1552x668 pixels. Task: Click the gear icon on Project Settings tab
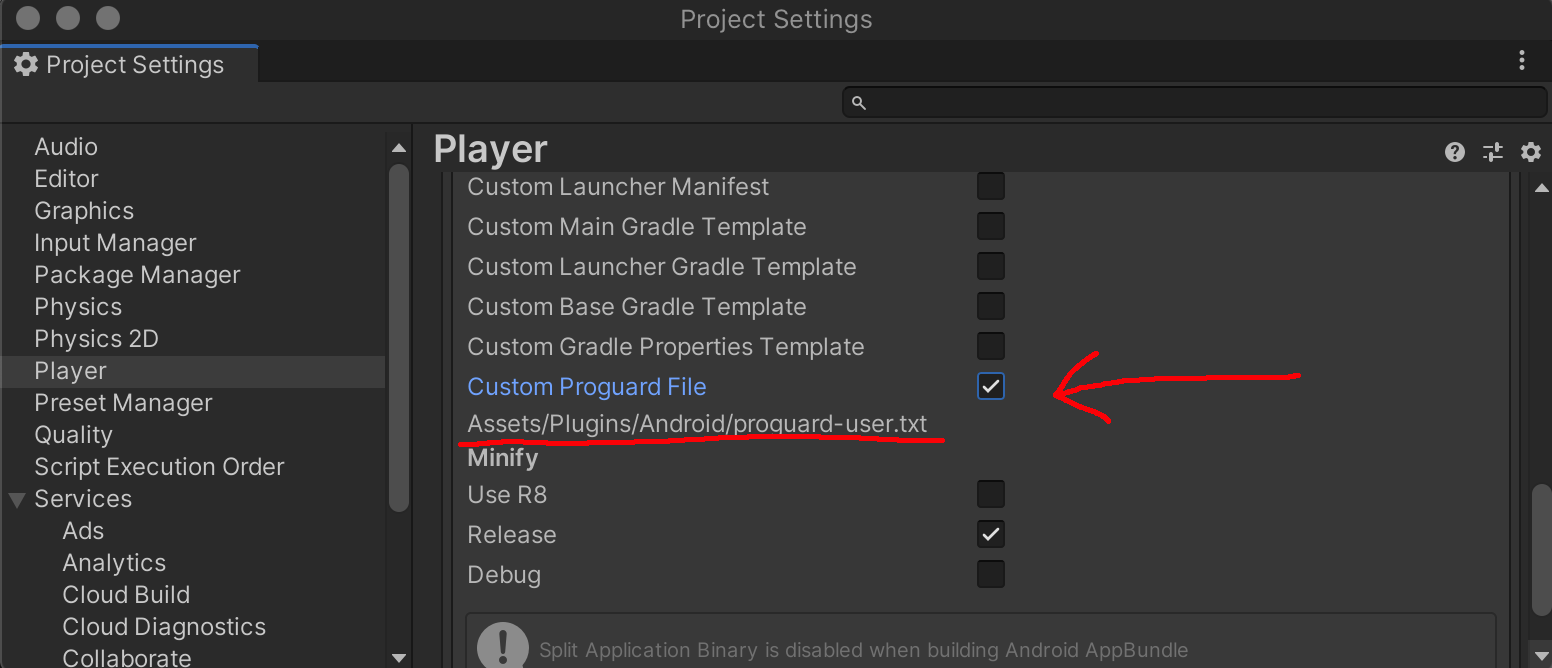pyautogui.click(x=26, y=65)
